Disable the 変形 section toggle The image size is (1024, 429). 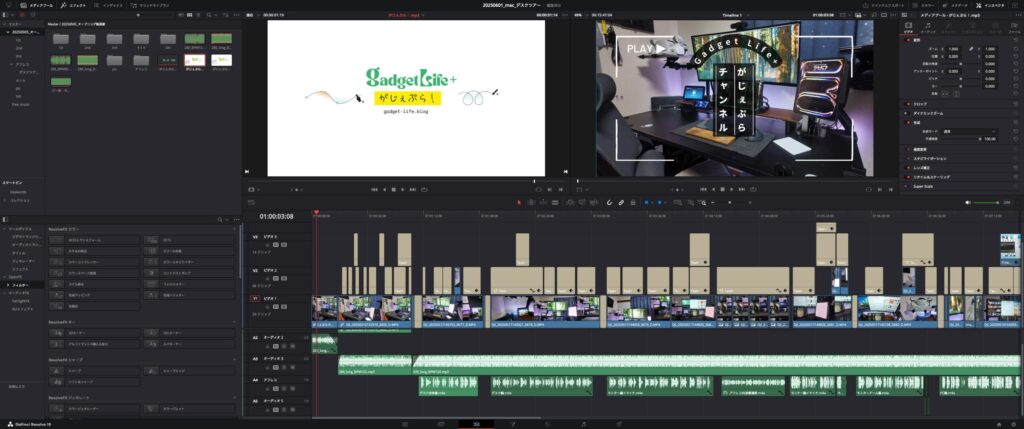pyautogui.click(x=907, y=40)
